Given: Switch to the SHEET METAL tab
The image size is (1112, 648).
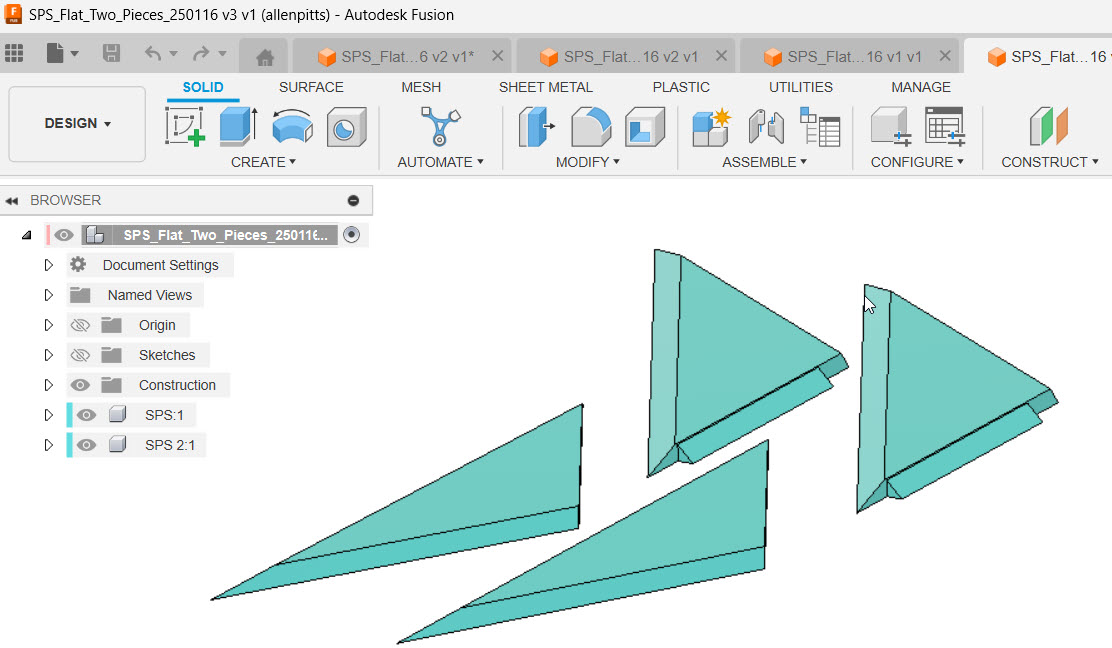Looking at the screenshot, I should [546, 87].
